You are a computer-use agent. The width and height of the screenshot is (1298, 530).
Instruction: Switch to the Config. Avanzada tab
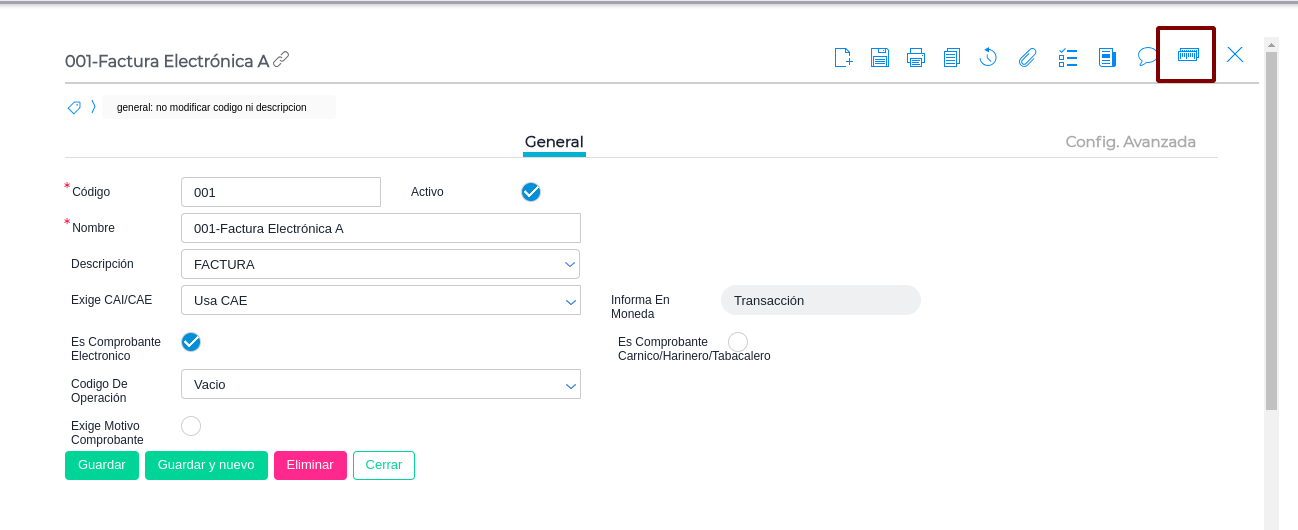(1130, 142)
